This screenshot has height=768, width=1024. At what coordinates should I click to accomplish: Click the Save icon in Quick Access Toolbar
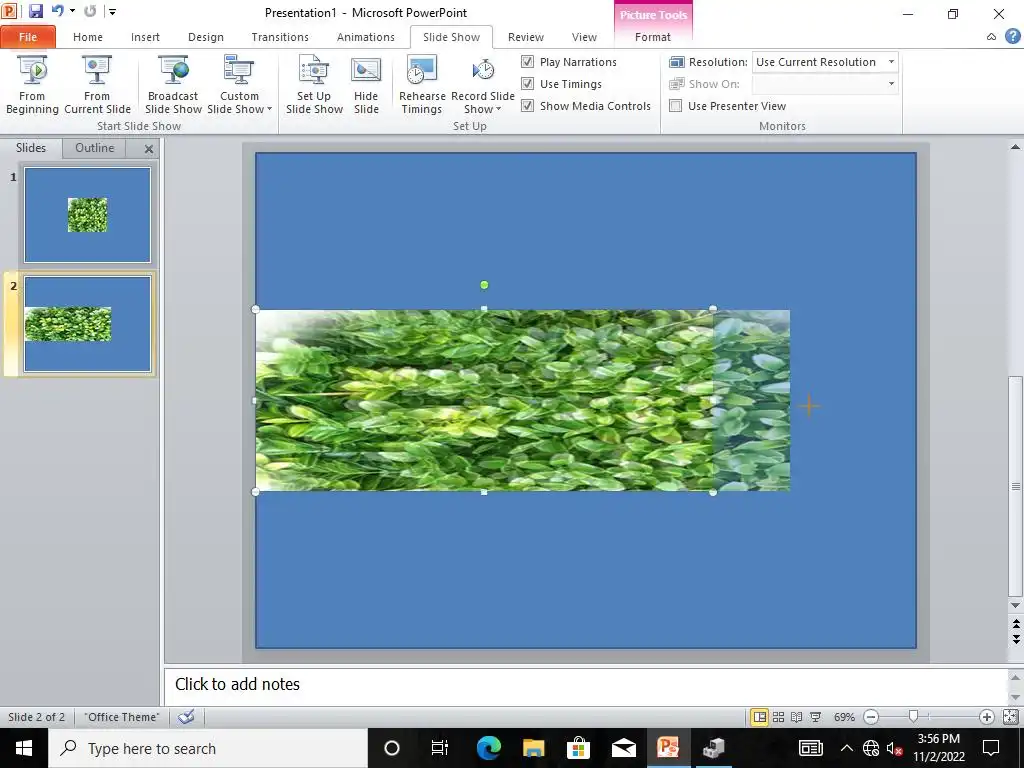click(35, 11)
